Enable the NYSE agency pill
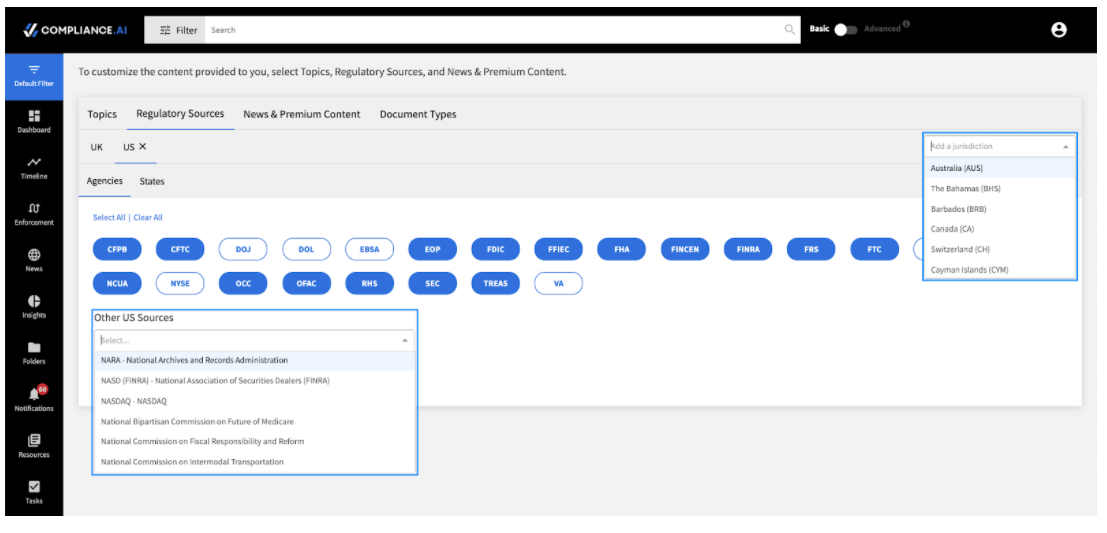1107x533 pixels. coord(180,284)
